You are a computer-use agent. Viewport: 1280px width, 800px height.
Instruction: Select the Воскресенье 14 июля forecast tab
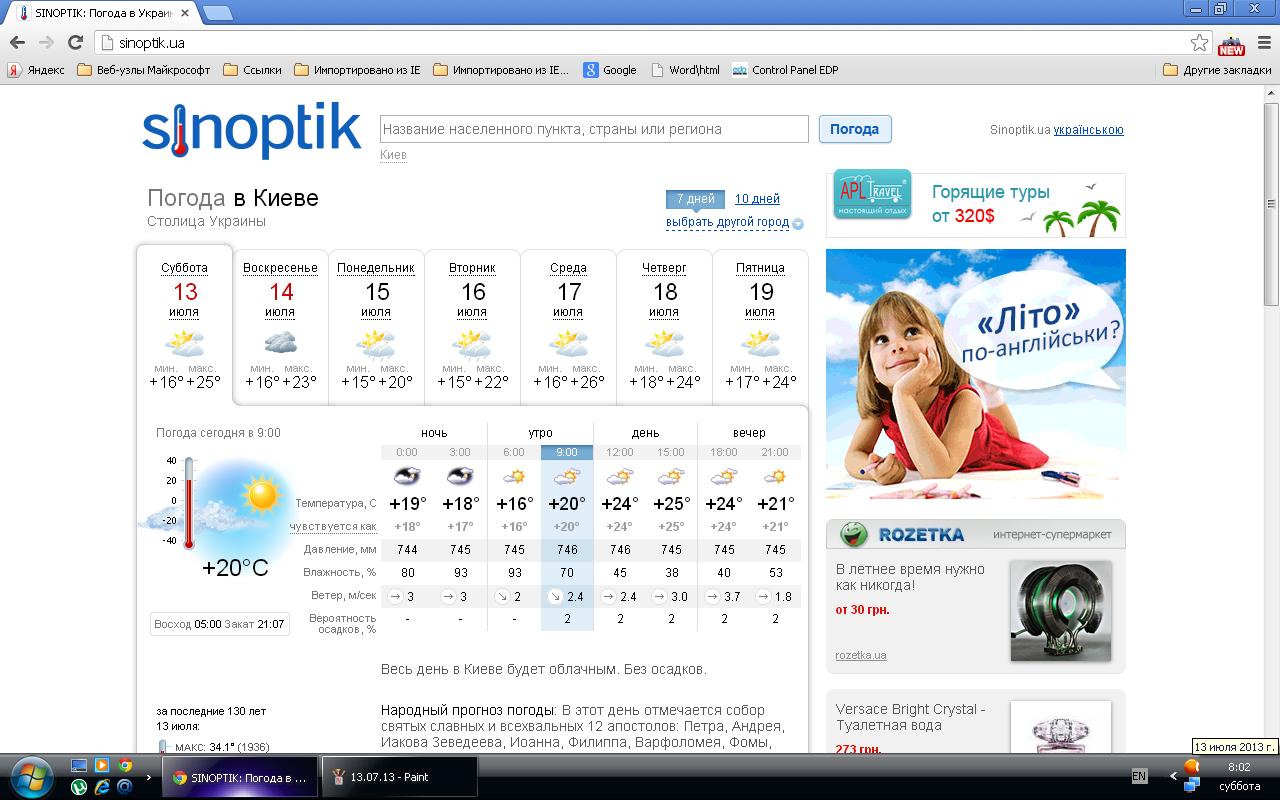coord(280,326)
